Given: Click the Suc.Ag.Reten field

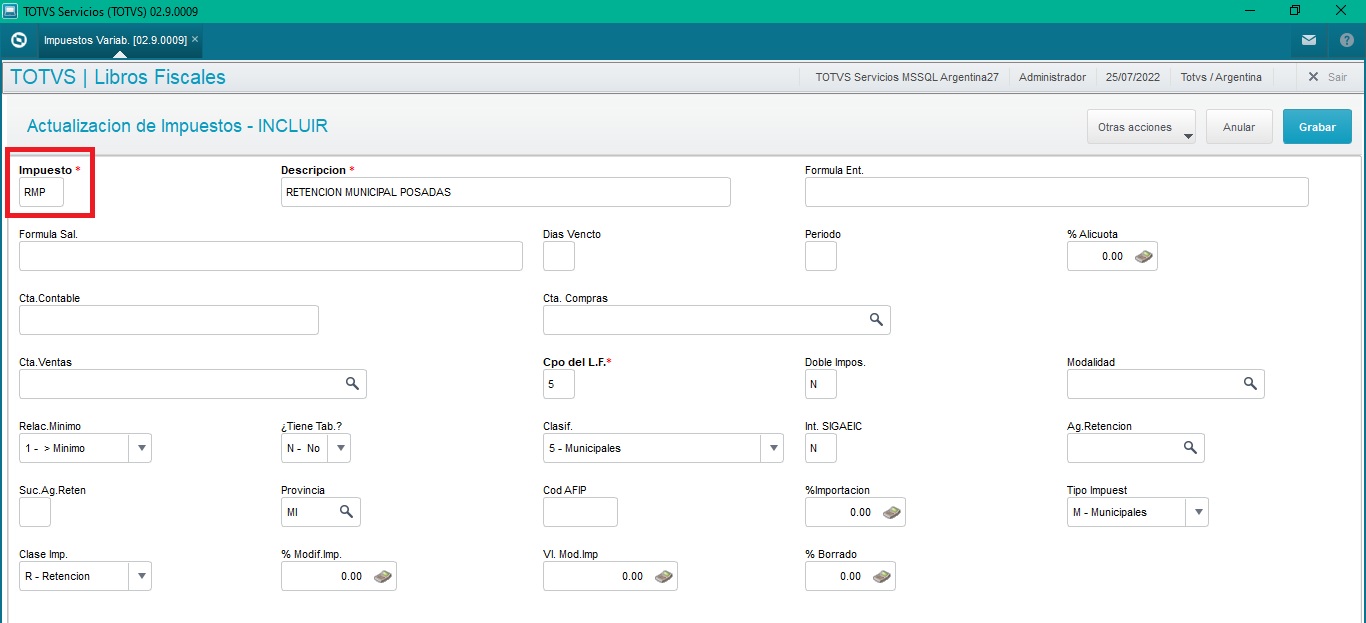Looking at the screenshot, I should (x=35, y=512).
